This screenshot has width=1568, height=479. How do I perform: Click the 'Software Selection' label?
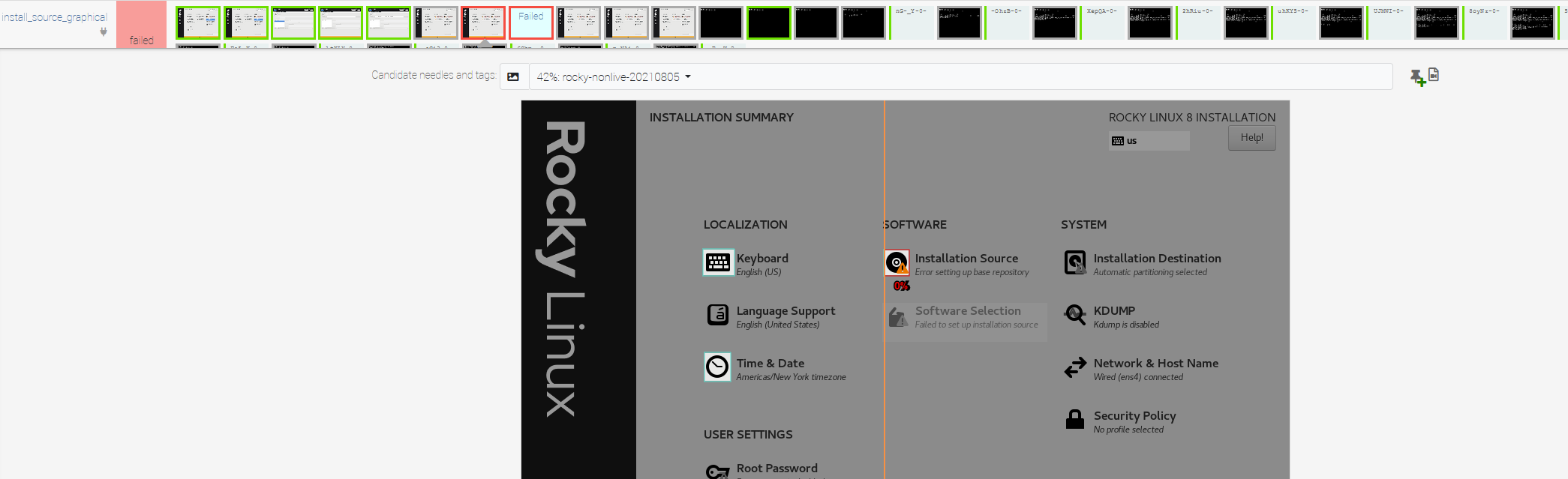[x=968, y=310]
